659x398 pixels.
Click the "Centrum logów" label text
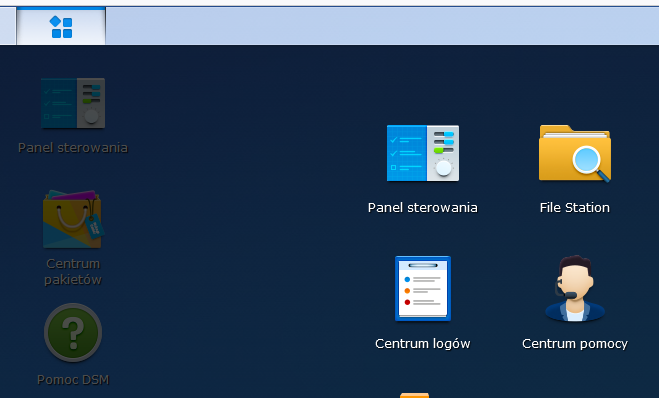click(423, 344)
